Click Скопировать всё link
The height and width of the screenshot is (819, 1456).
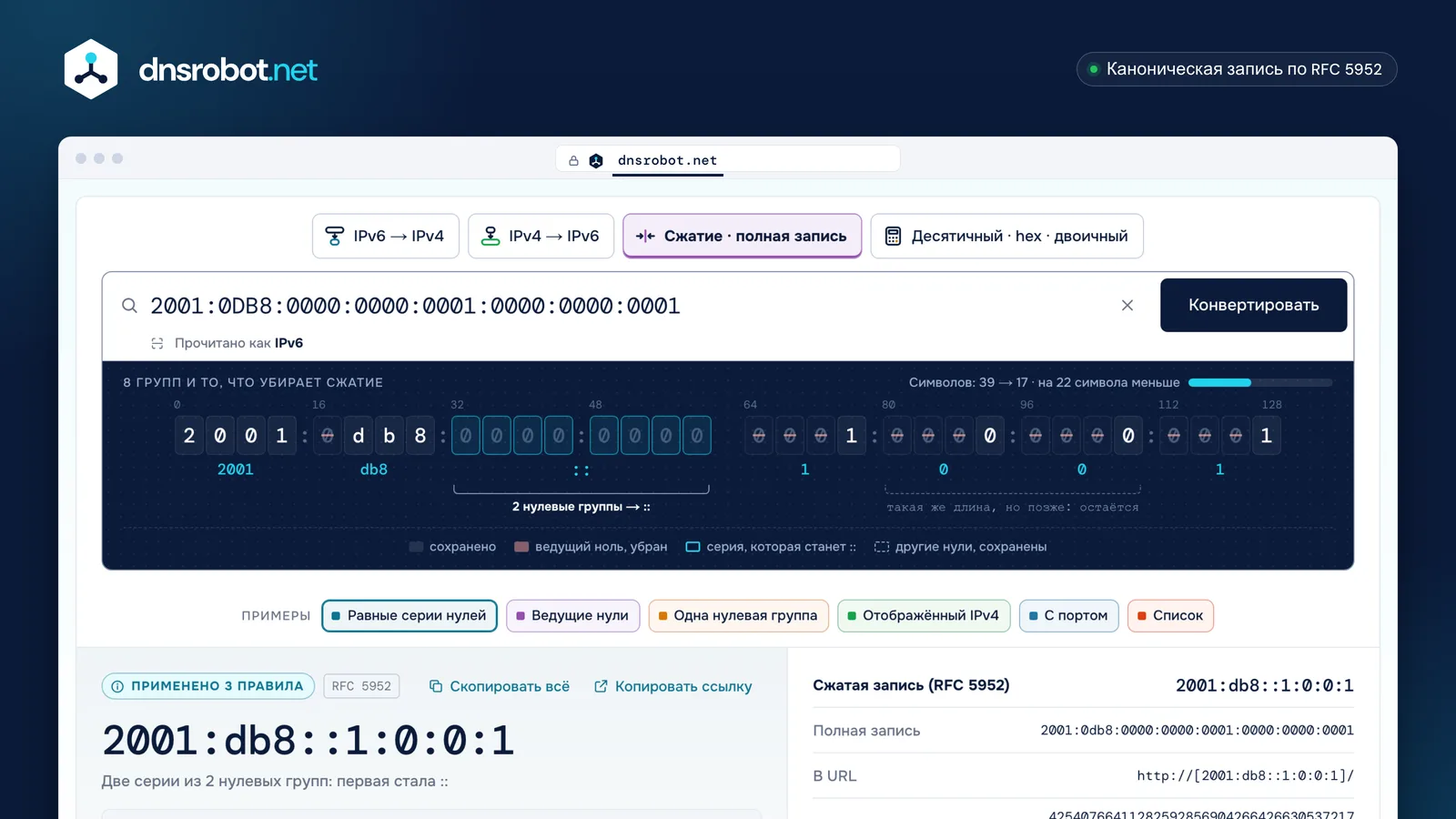pyautogui.click(x=500, y=687)
